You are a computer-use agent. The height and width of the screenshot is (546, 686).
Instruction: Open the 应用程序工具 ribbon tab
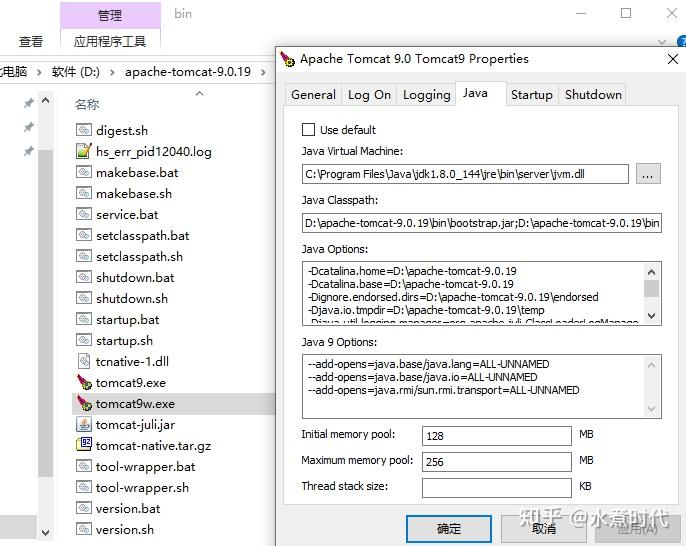[x=110, y=42]
